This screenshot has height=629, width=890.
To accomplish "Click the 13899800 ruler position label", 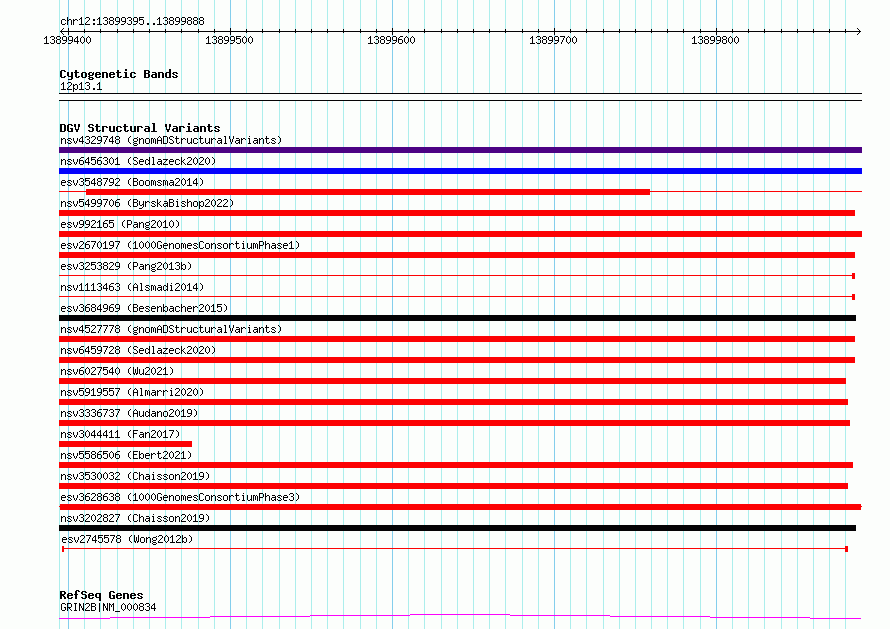I will (715, 40).
